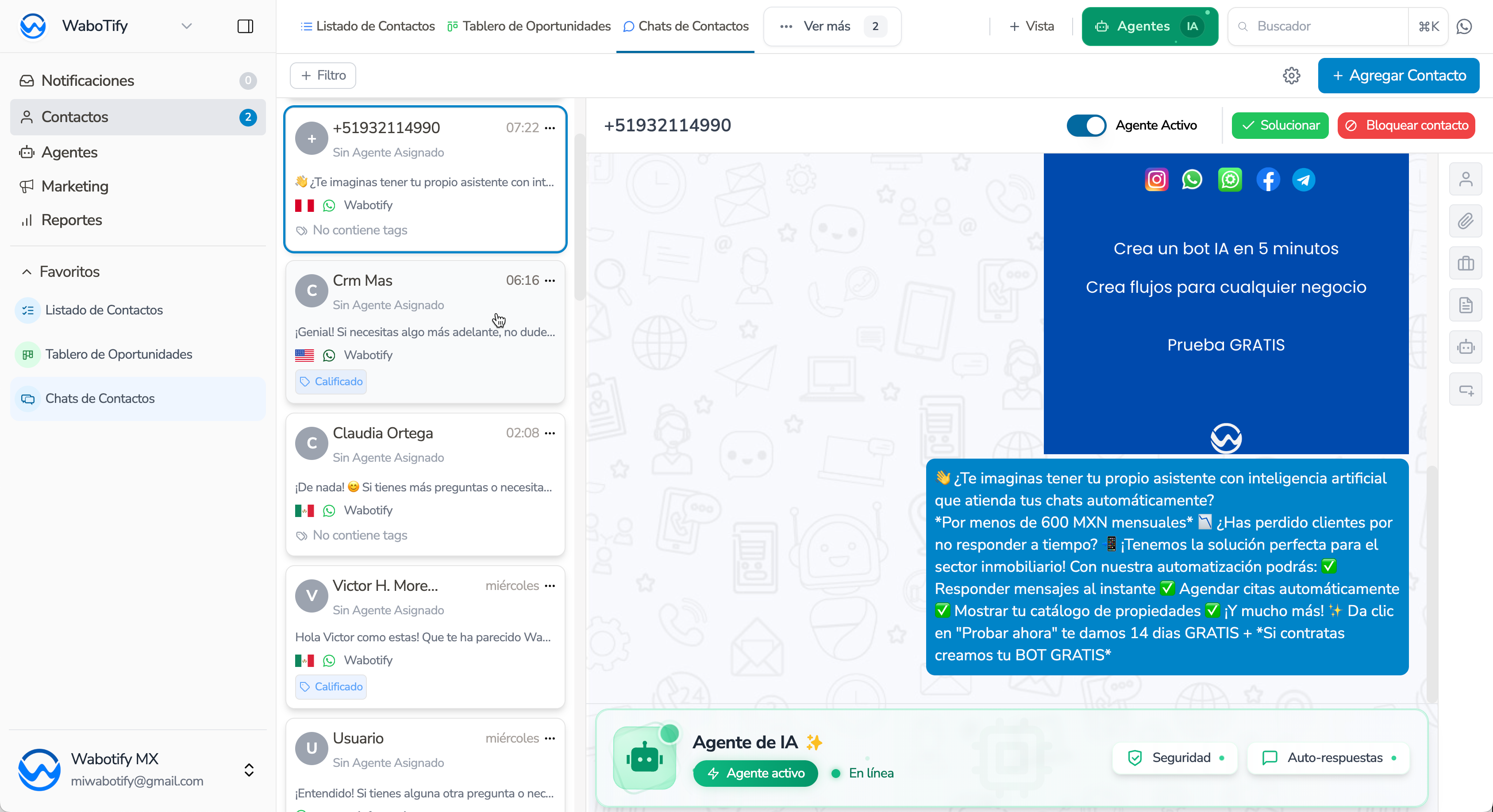Click Calificado tag on Crm Mas card

[331, 382]
